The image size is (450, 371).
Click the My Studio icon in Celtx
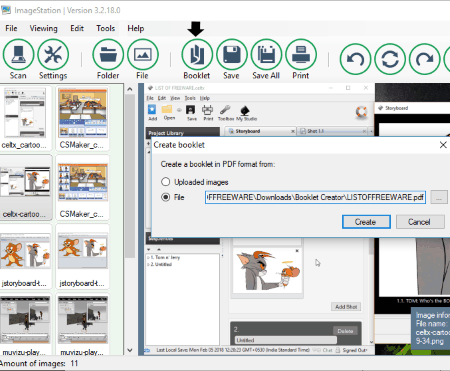click(246, 112)
